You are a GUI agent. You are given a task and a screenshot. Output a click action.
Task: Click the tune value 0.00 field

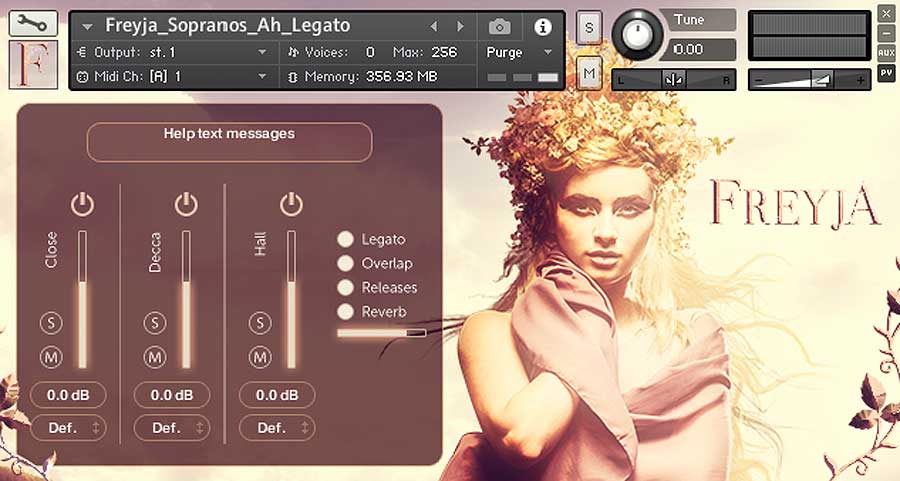point(697,49)
